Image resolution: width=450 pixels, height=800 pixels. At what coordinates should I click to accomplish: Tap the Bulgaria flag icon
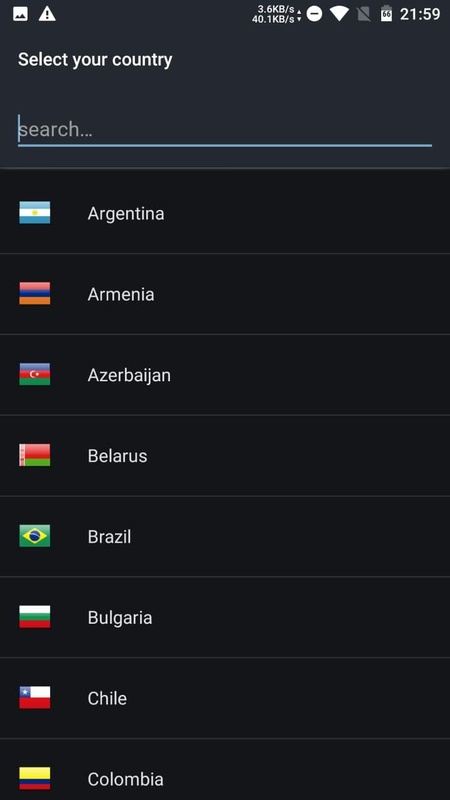tap(35, 617)
